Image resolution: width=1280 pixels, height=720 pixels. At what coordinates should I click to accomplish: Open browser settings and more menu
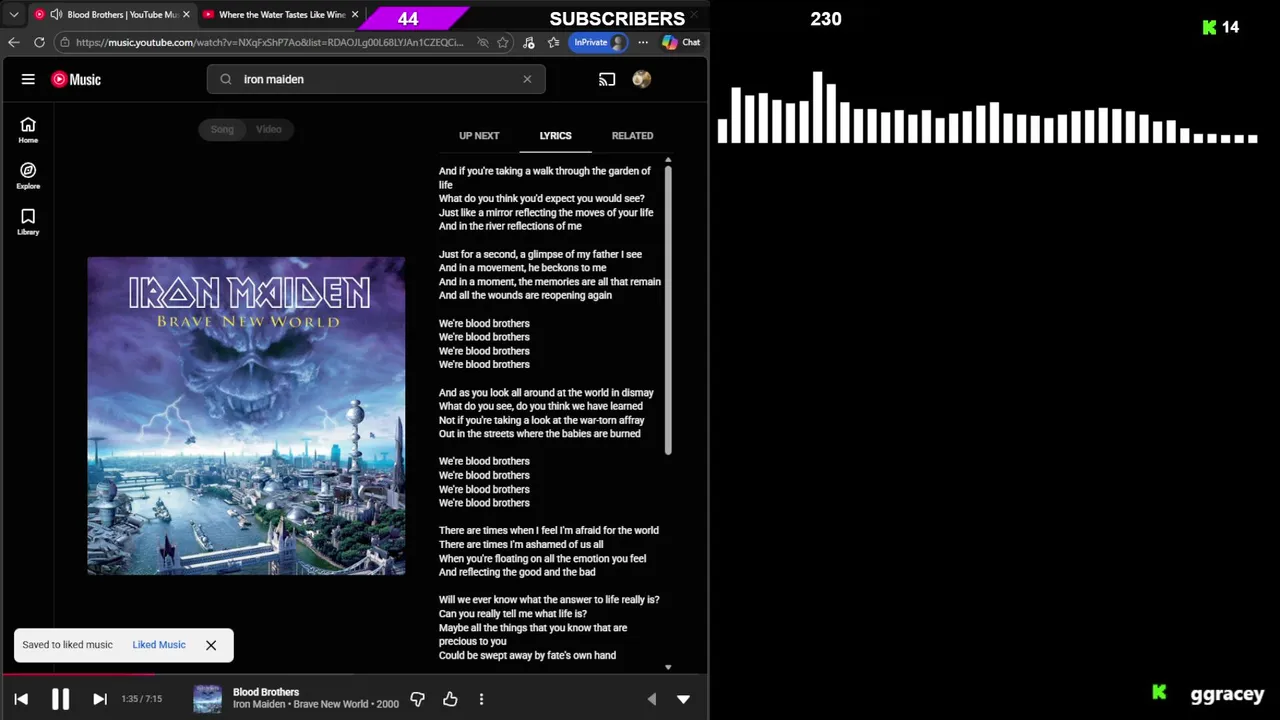[643, 42]
